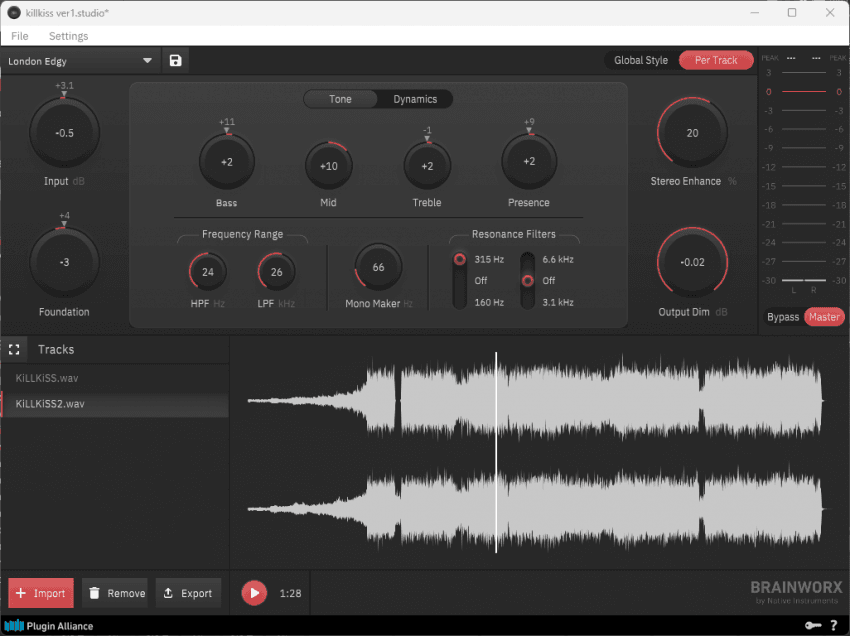Click the upper channel waveform

536,401
